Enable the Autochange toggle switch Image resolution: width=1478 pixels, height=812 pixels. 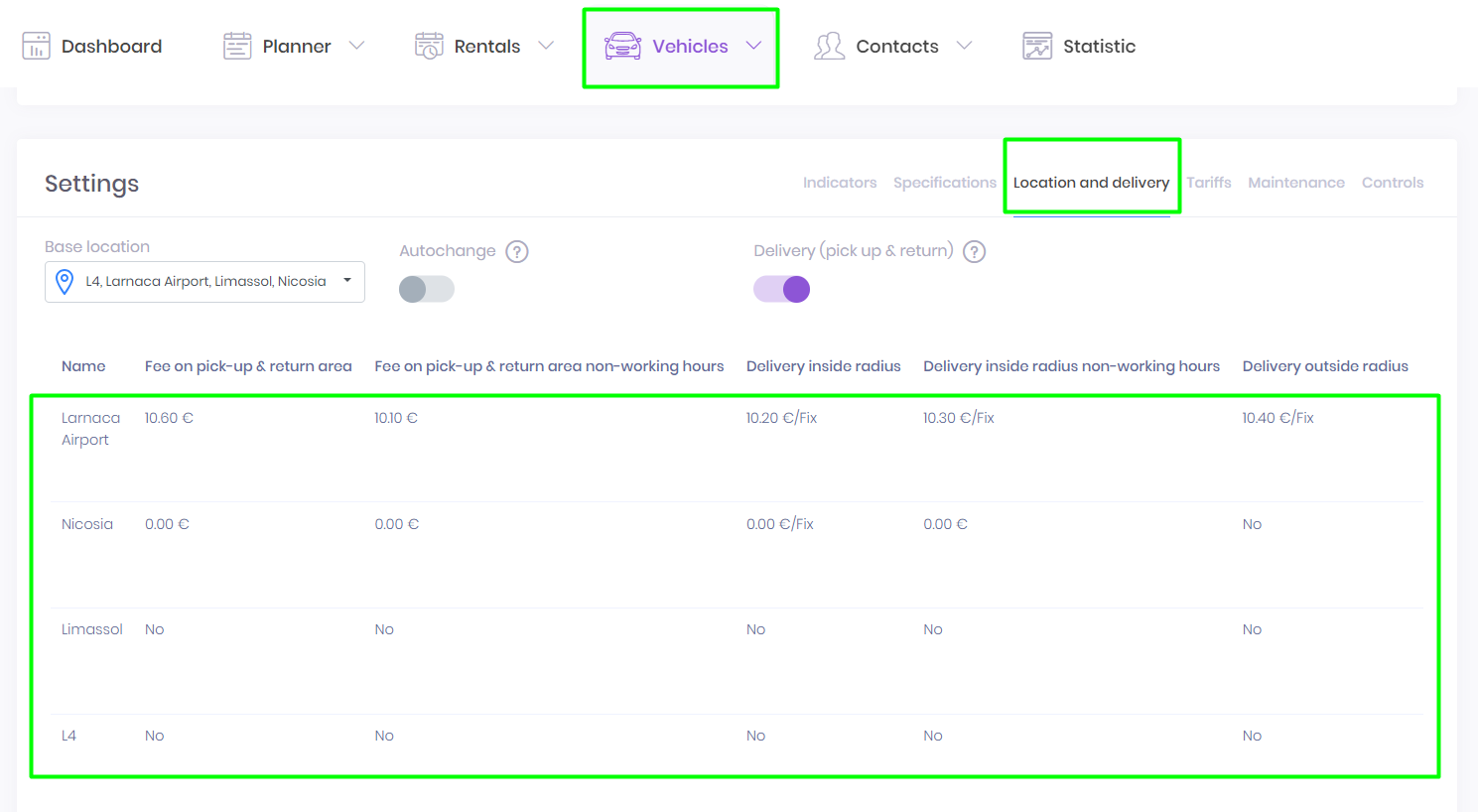[x=427, y=289]
